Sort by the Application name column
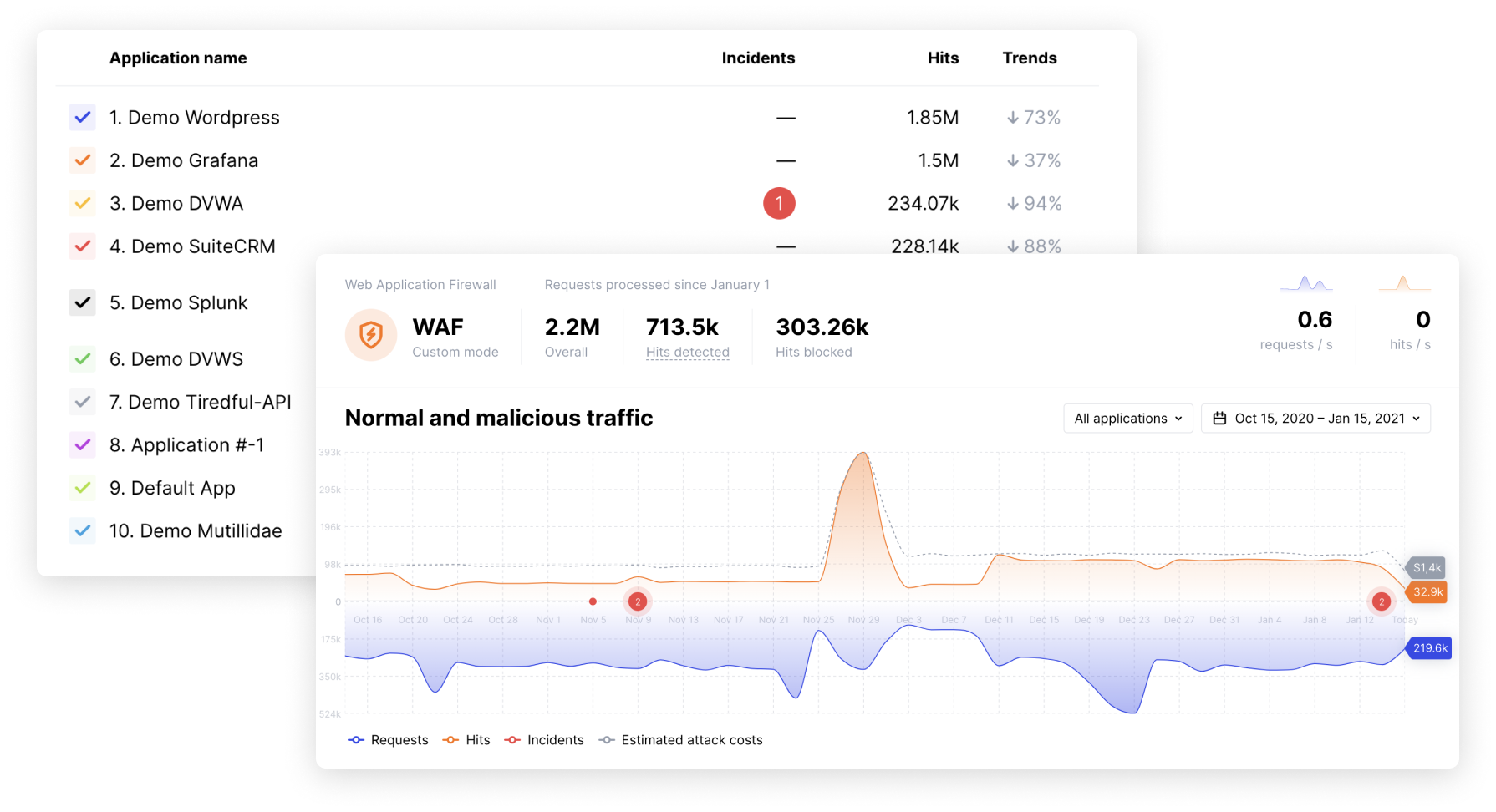Screen dimensions: 1496x812 tap(178, 58)
